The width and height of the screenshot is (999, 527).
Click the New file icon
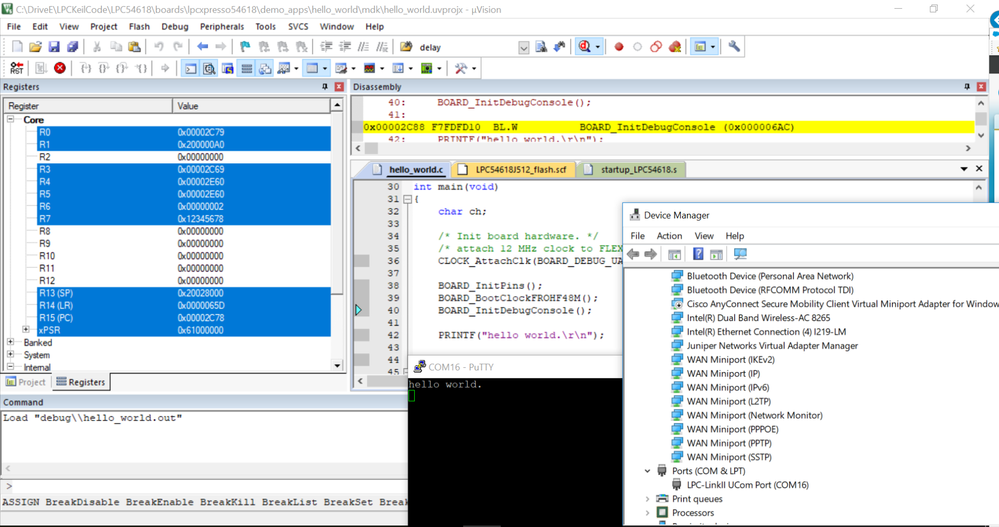point(17,47)
